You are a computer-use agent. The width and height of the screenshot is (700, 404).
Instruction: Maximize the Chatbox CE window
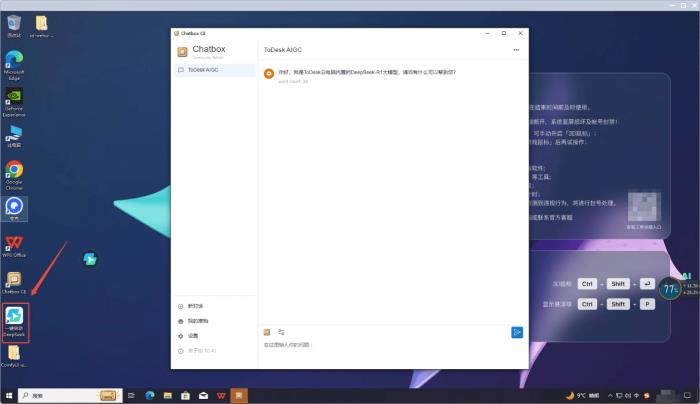[x=504, y=33]
